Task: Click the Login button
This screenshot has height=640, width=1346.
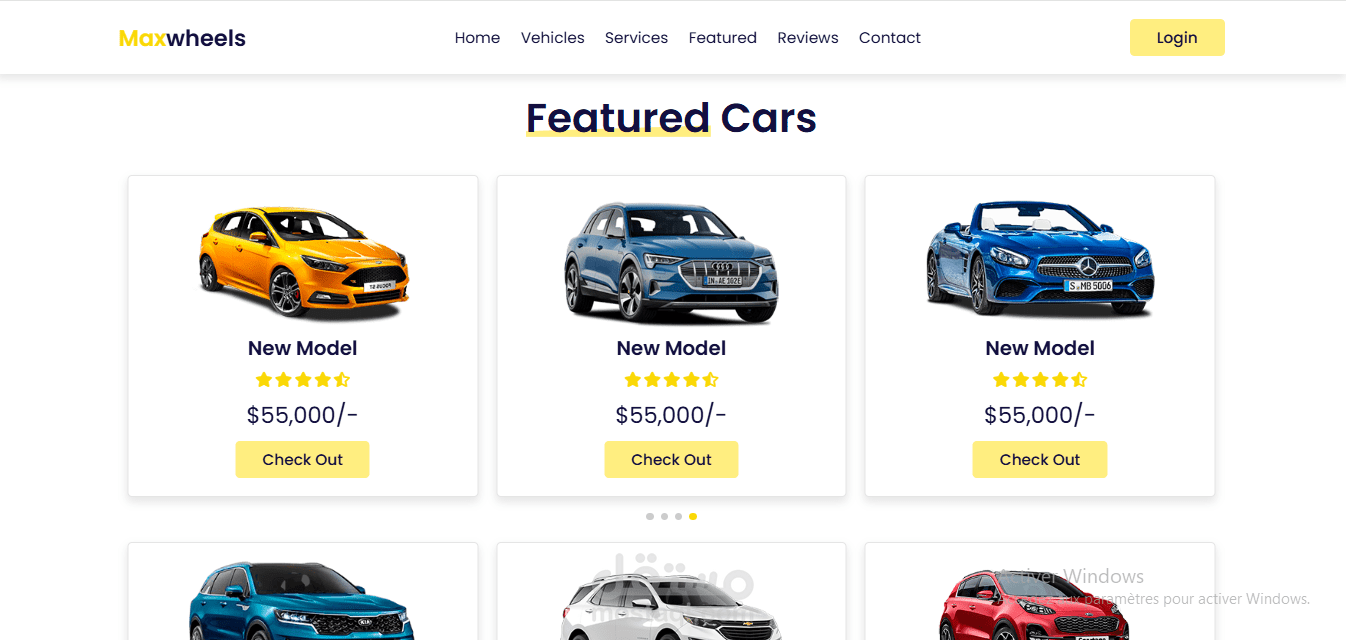Action: 1177,38
